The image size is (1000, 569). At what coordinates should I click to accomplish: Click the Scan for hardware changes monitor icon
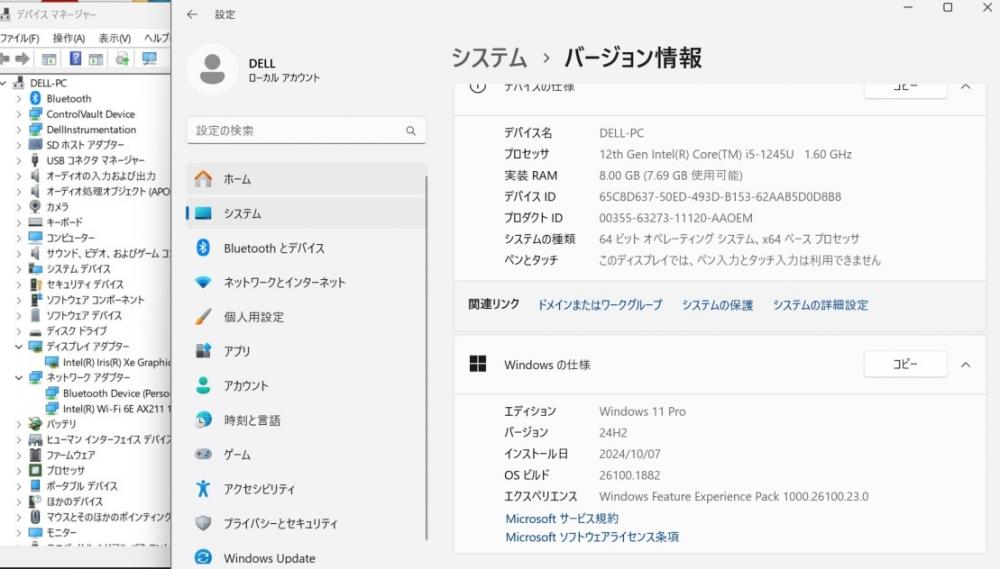coord(149,59)
